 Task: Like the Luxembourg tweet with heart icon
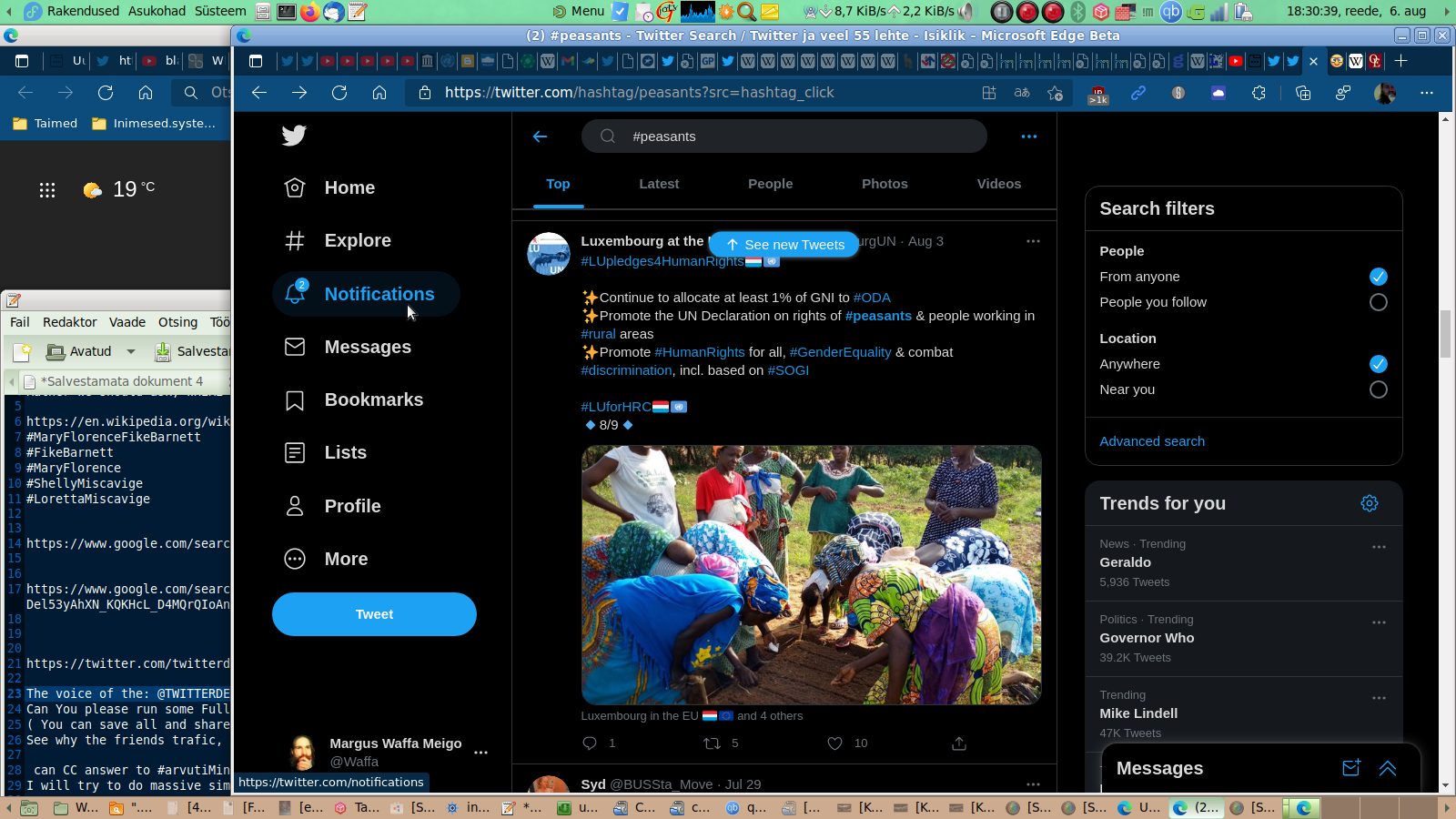(x=834, y=743)
